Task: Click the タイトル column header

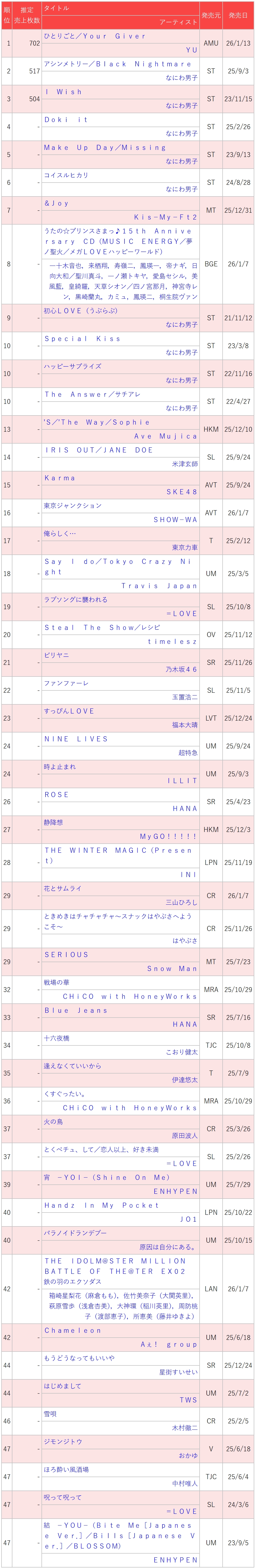Action: [56, 8]
